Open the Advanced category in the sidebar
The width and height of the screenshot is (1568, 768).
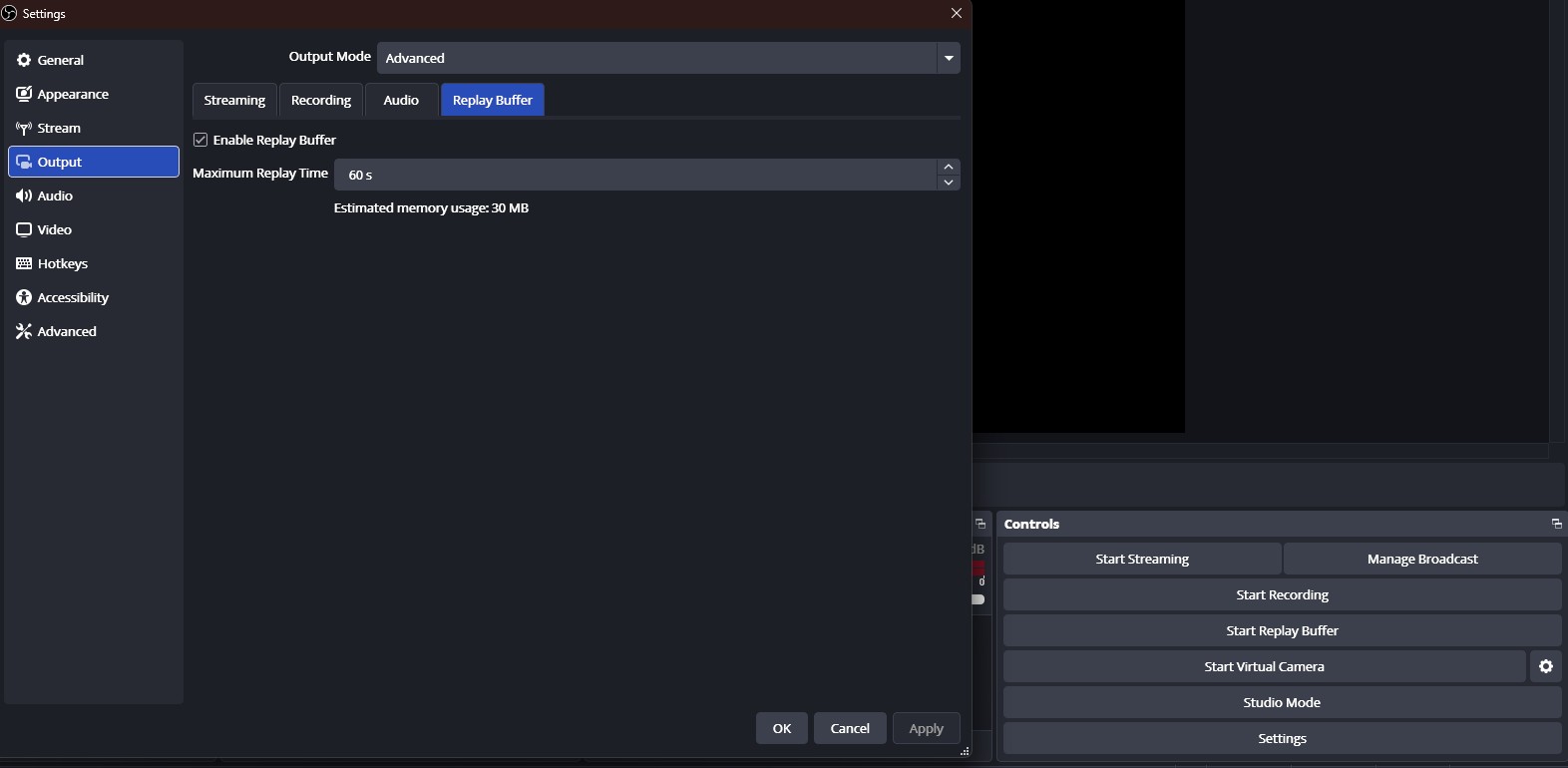point(94,331)
